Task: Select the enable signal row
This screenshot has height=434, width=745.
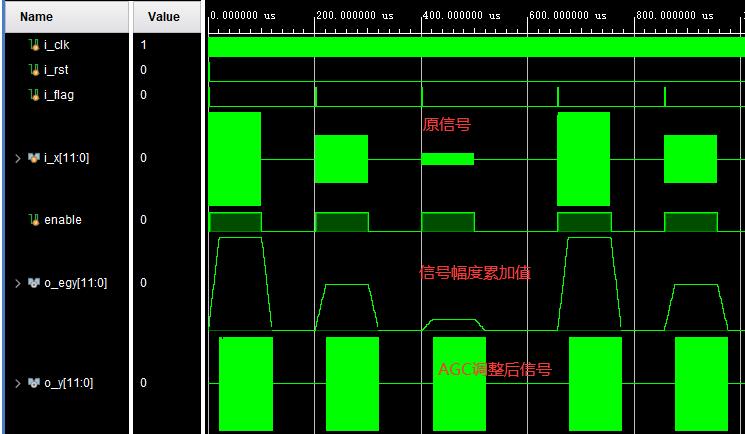Action: click(103, 220)
